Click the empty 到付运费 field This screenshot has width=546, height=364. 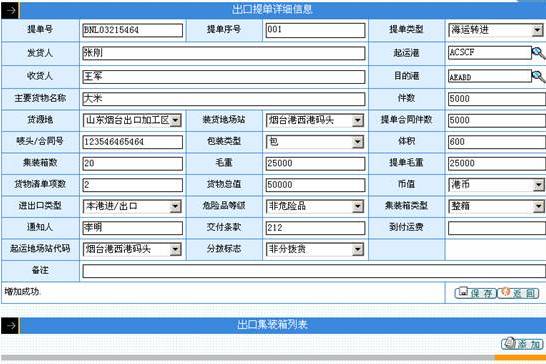(497, 228)
